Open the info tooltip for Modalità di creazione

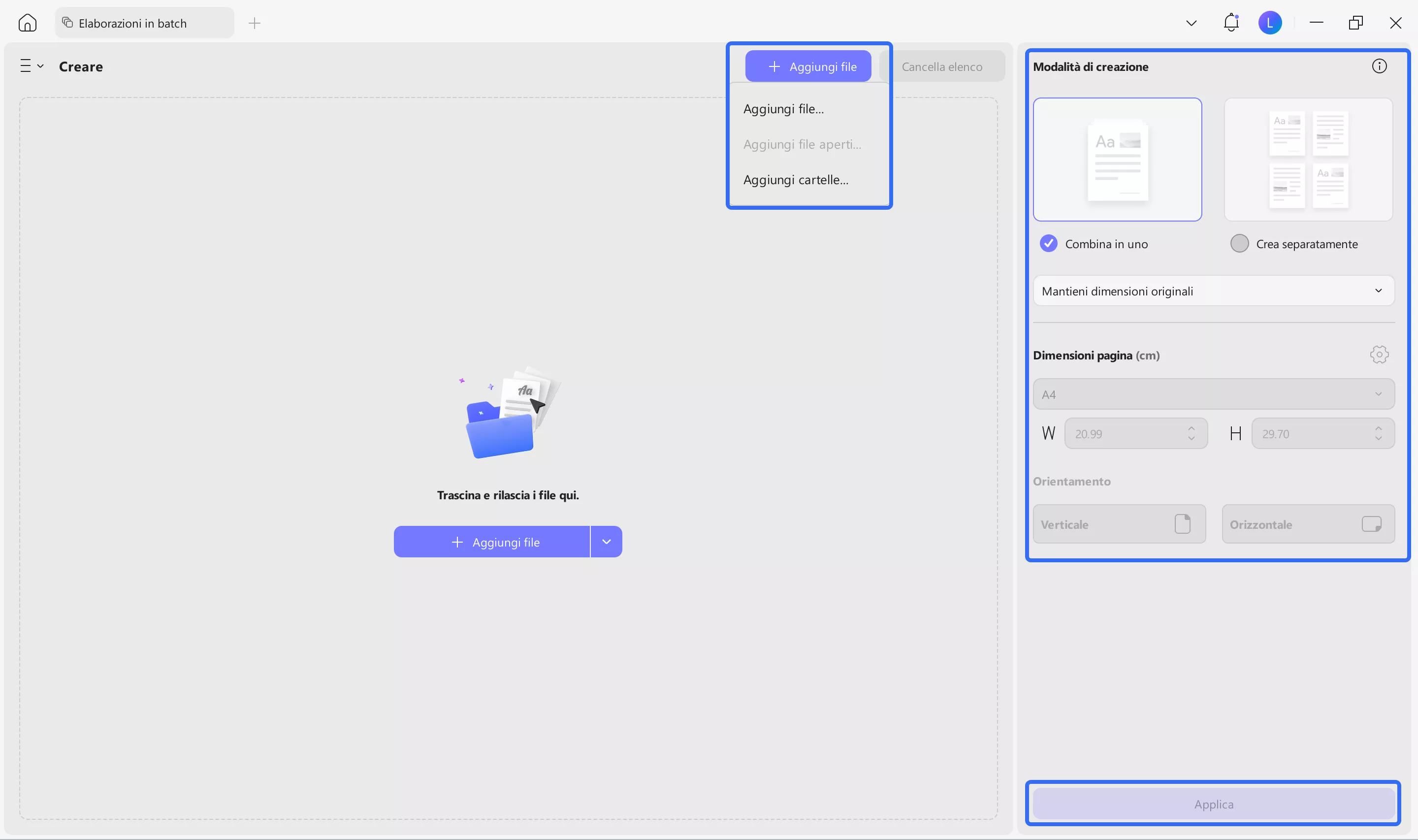1379,65
